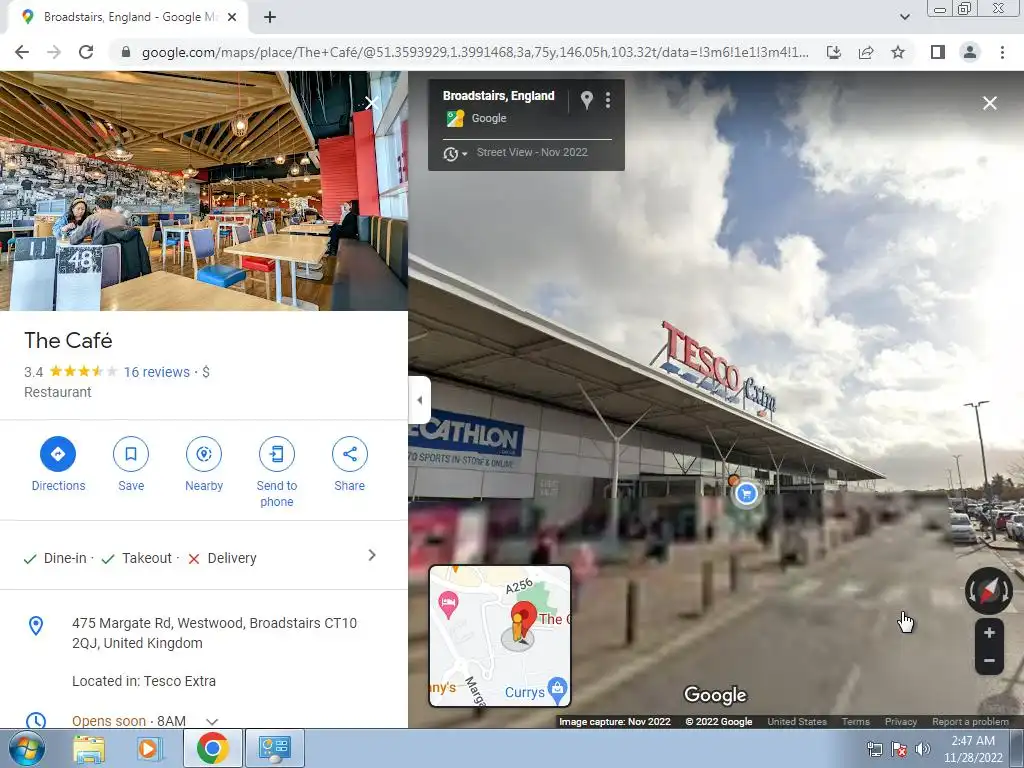
Task: Toggle browser side panel
Action: (938, 52)
